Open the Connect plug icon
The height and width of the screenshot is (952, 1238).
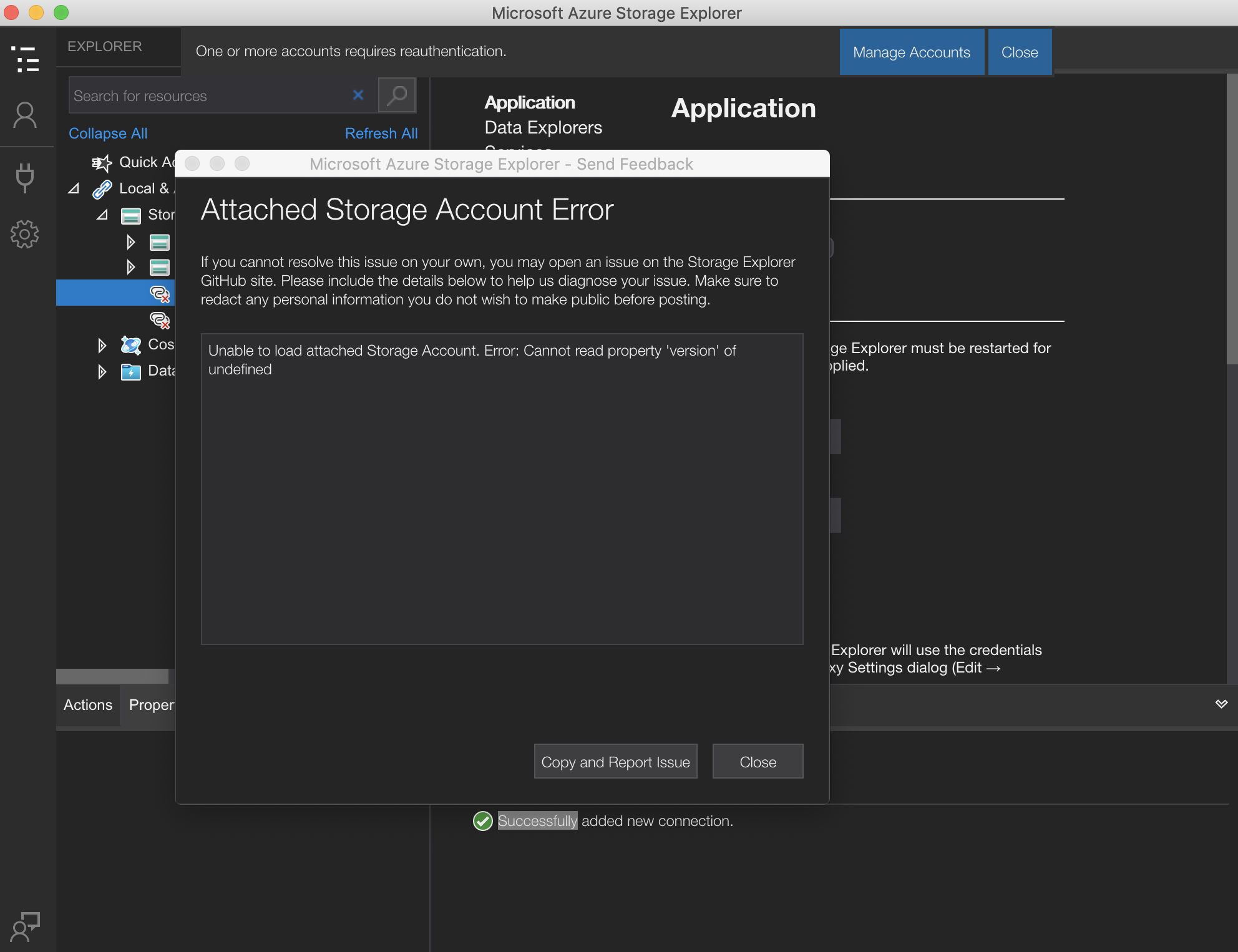[25, 178]
